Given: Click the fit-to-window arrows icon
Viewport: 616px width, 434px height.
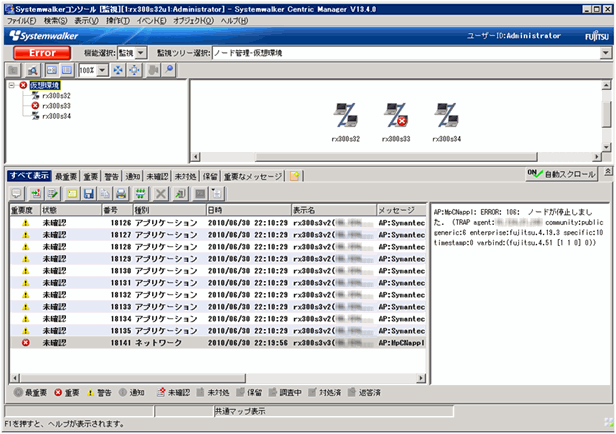Looking at the screenshot, I should point(118,70).
